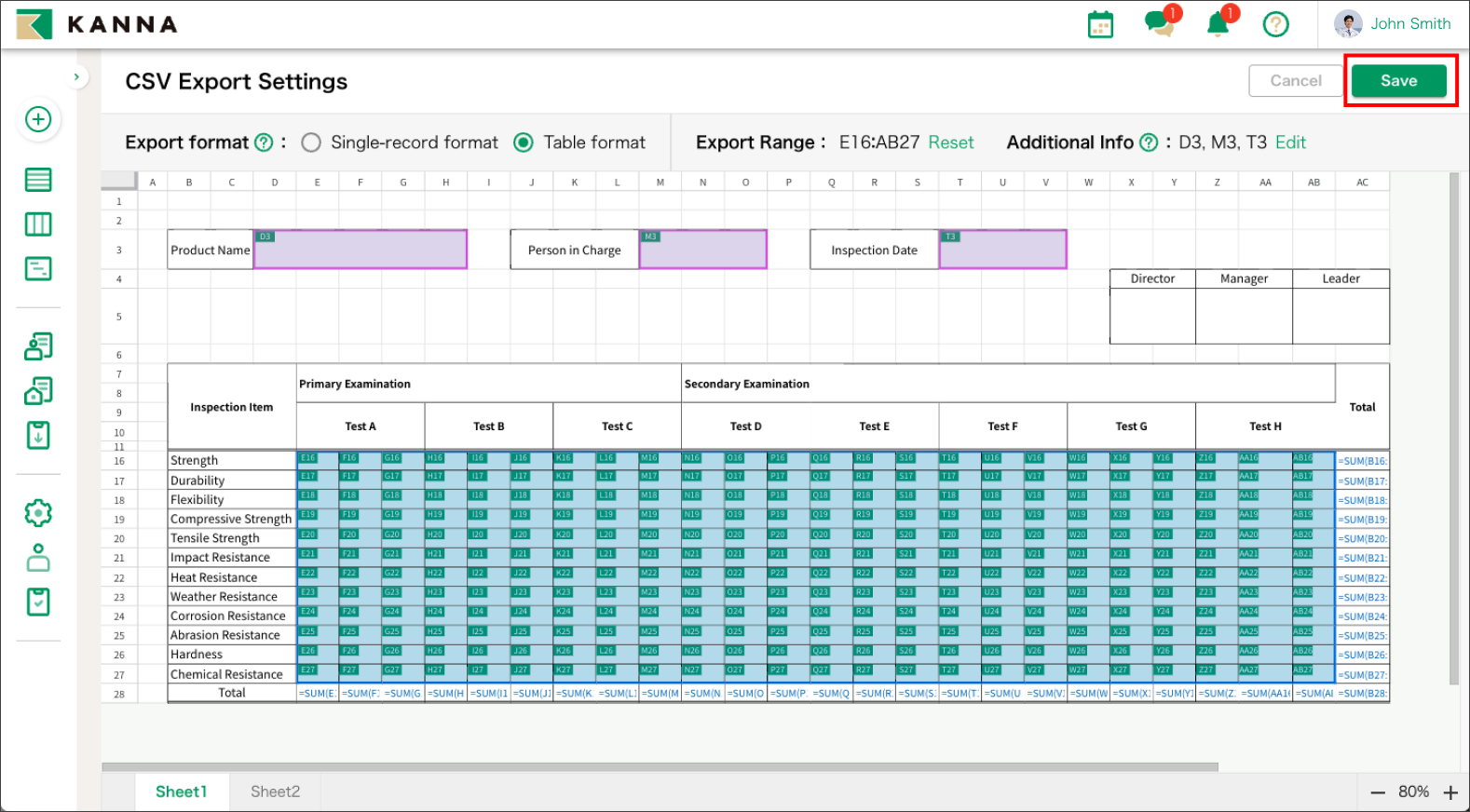Decrease zoom with the minus button

tap(1378, 792)
